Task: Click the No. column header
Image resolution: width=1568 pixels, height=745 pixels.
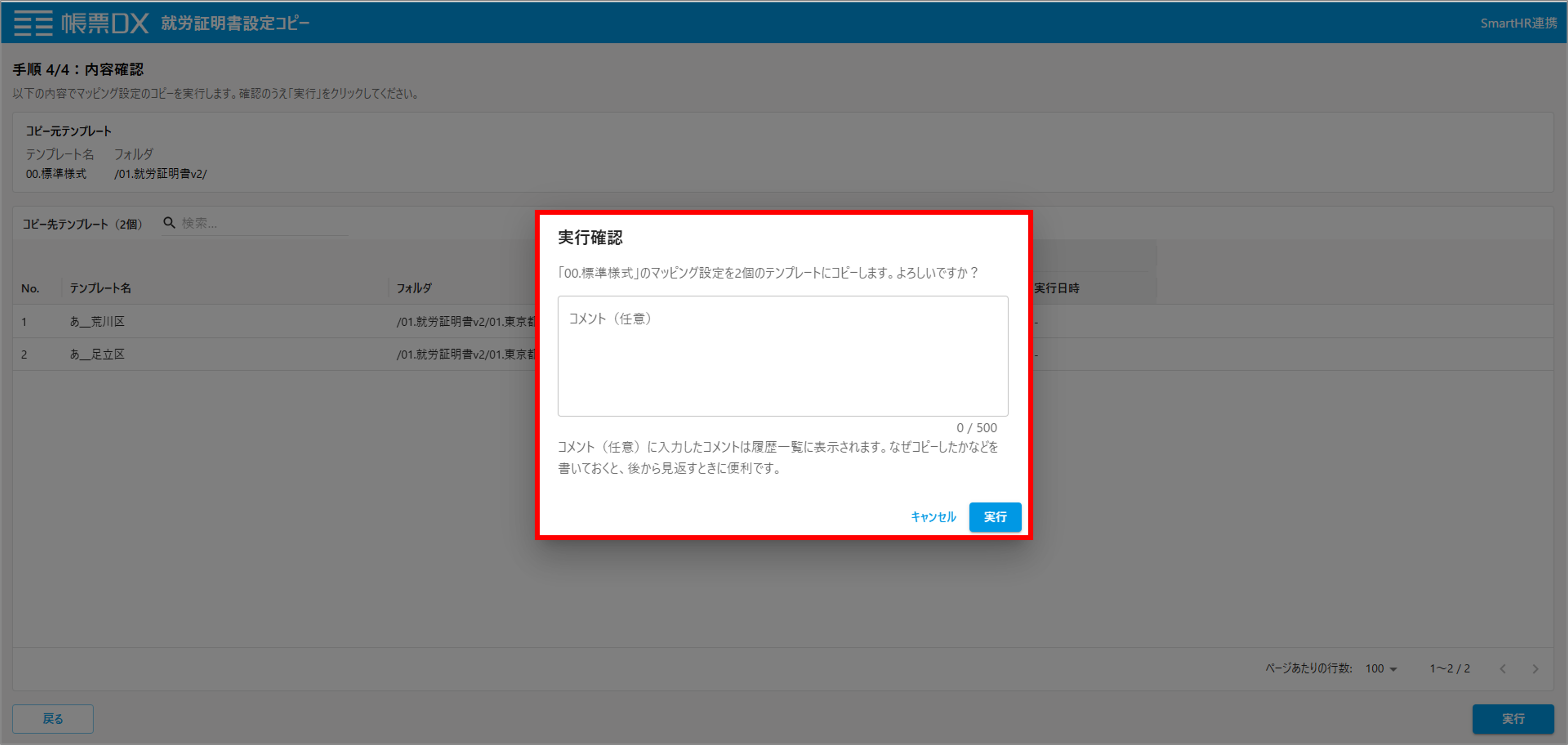Action: (x=30, y=288)
